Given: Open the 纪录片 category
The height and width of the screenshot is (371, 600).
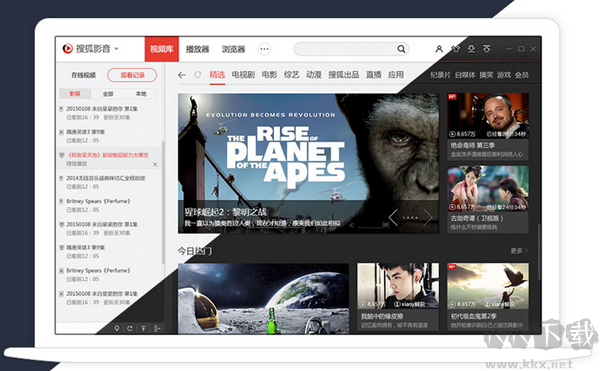Looking at the screenshot, I should 440,75.
